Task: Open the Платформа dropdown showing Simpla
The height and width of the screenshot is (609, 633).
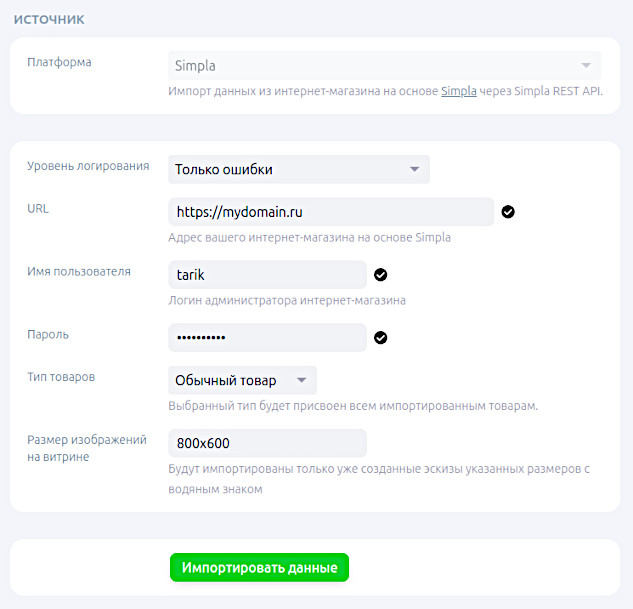Action: (x=385, y=66)
